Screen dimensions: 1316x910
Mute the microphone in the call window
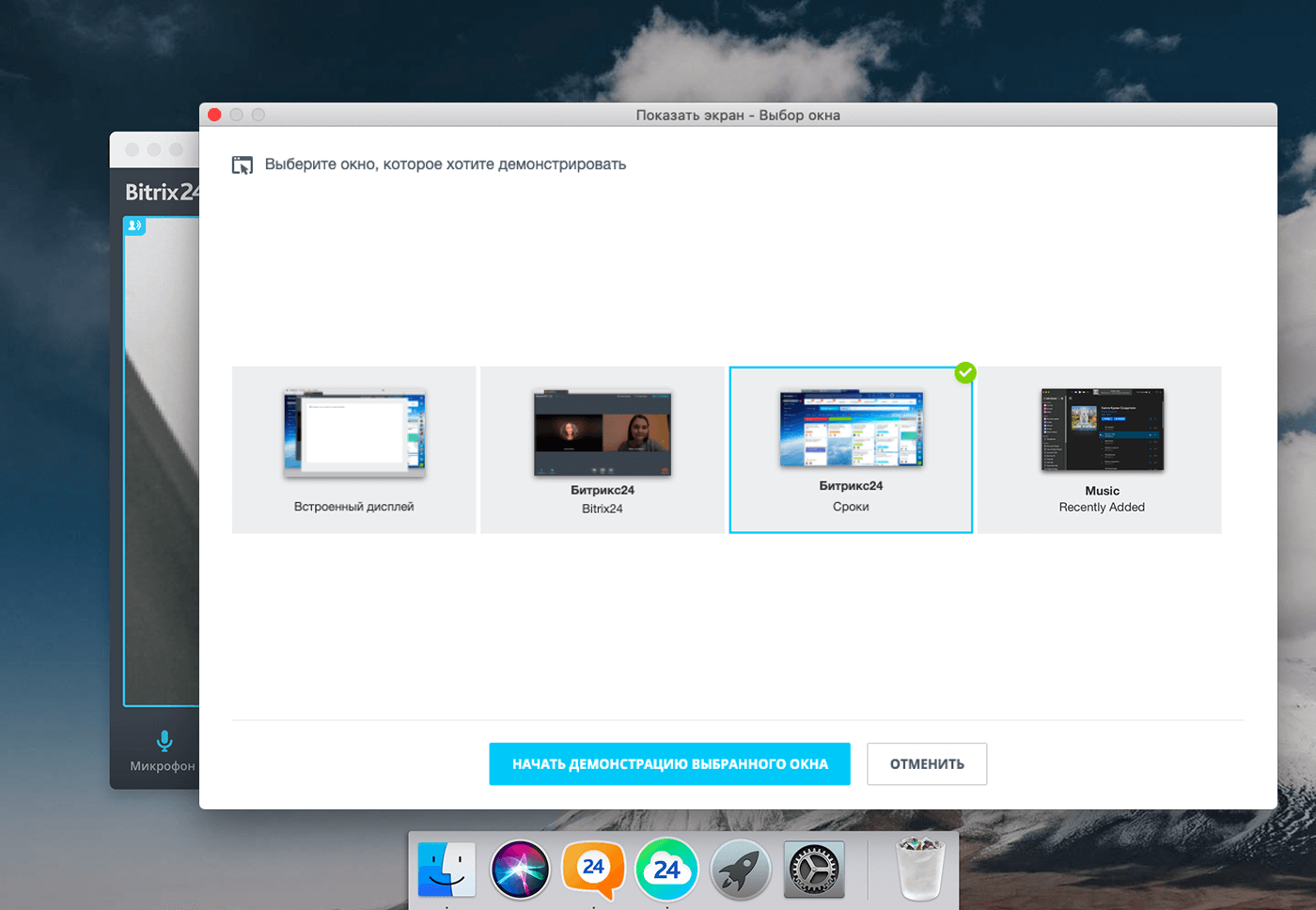[164, 742]
